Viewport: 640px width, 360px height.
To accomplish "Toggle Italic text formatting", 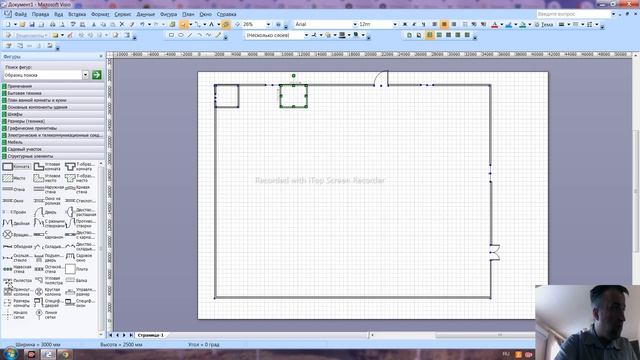I will click(x=414, y=24).
